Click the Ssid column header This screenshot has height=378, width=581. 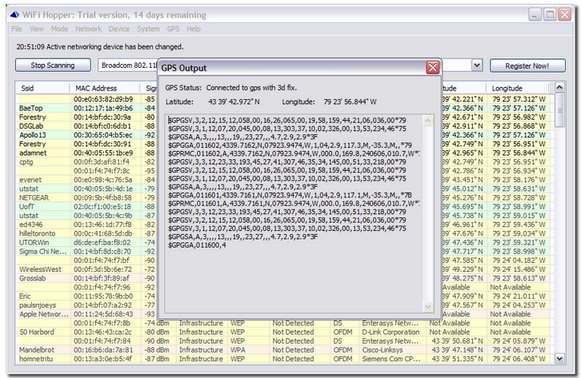43,88
